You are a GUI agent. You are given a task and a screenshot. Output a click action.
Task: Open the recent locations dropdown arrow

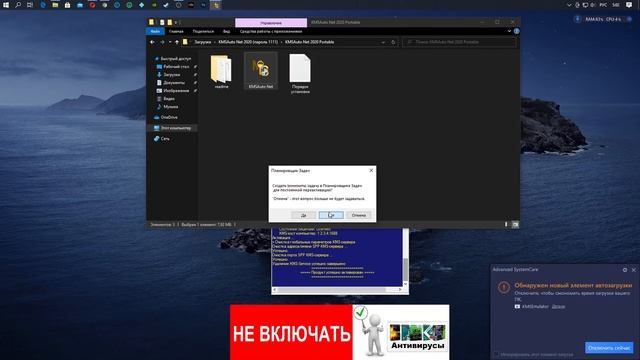click(170, 42)
